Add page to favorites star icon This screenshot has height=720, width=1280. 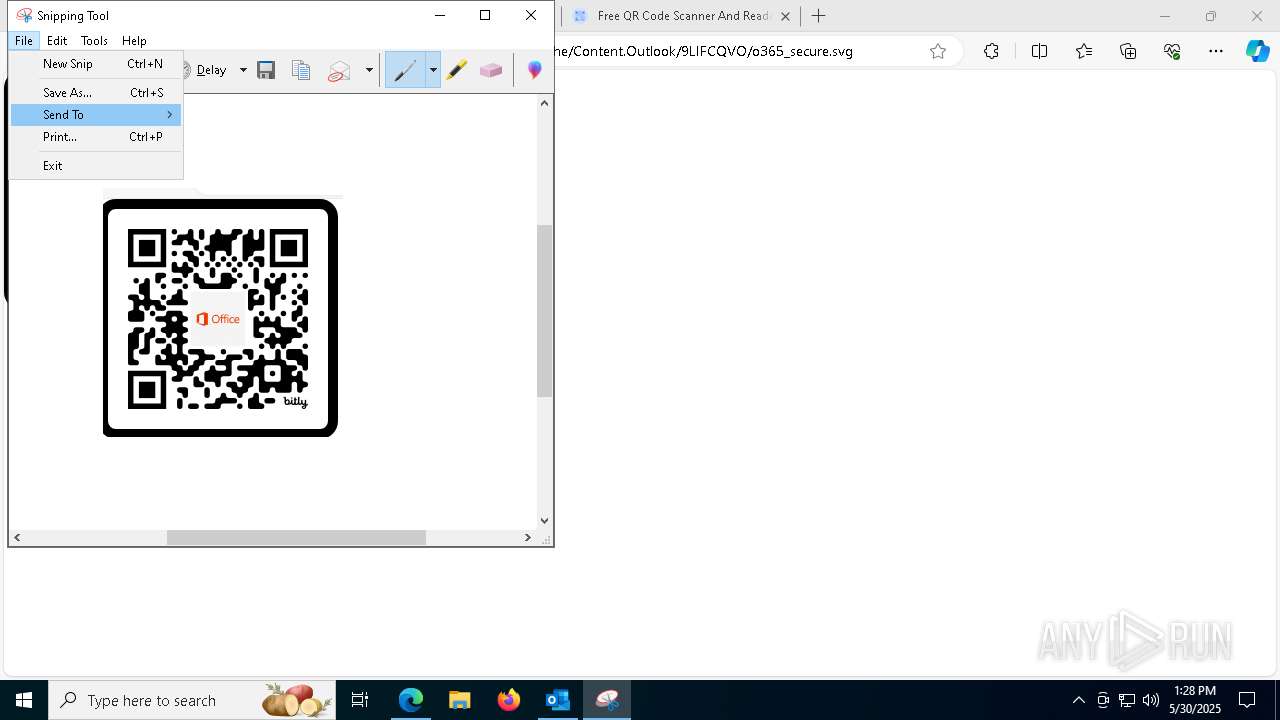[938, 51]
